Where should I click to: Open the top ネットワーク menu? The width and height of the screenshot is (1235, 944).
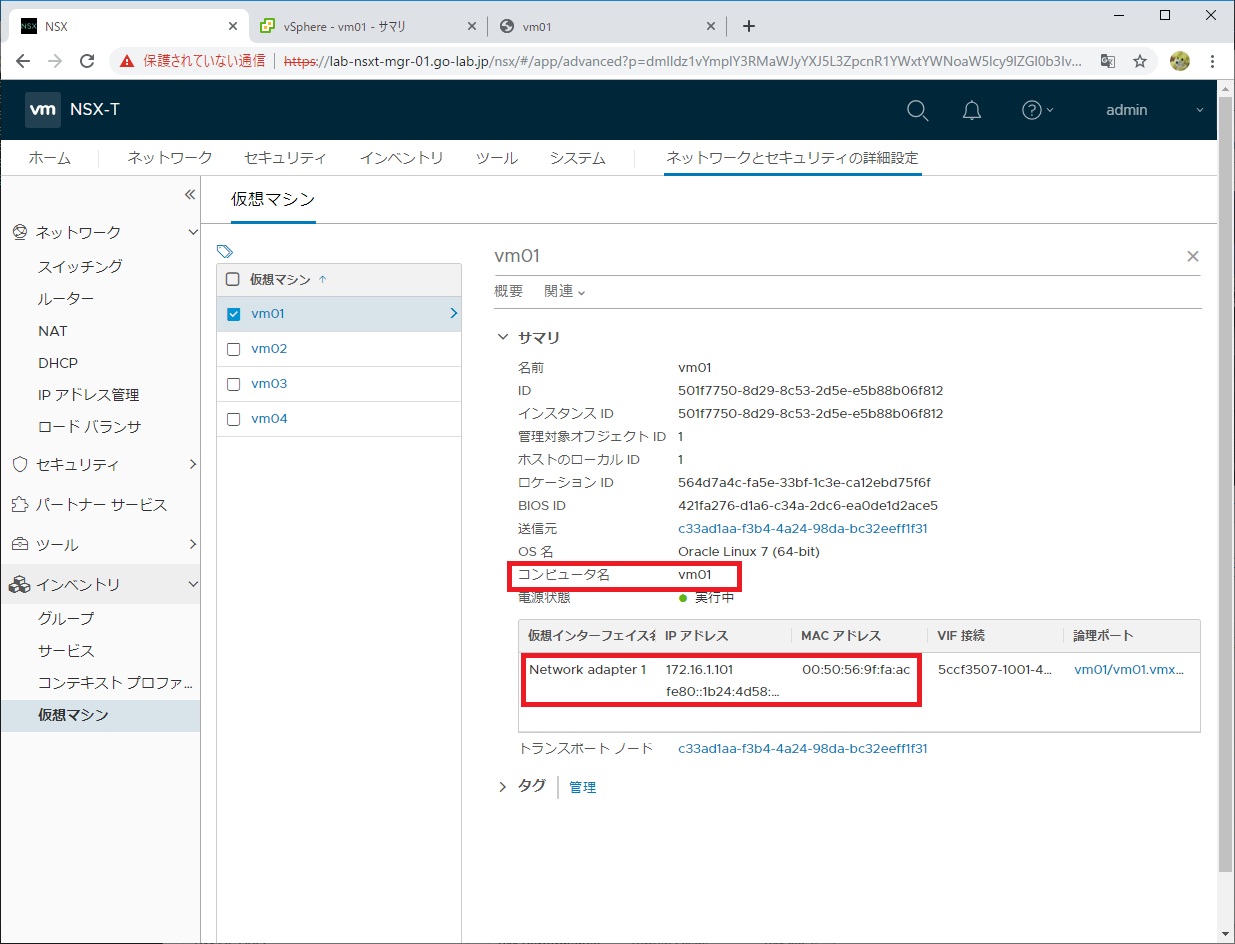[170, 158]
